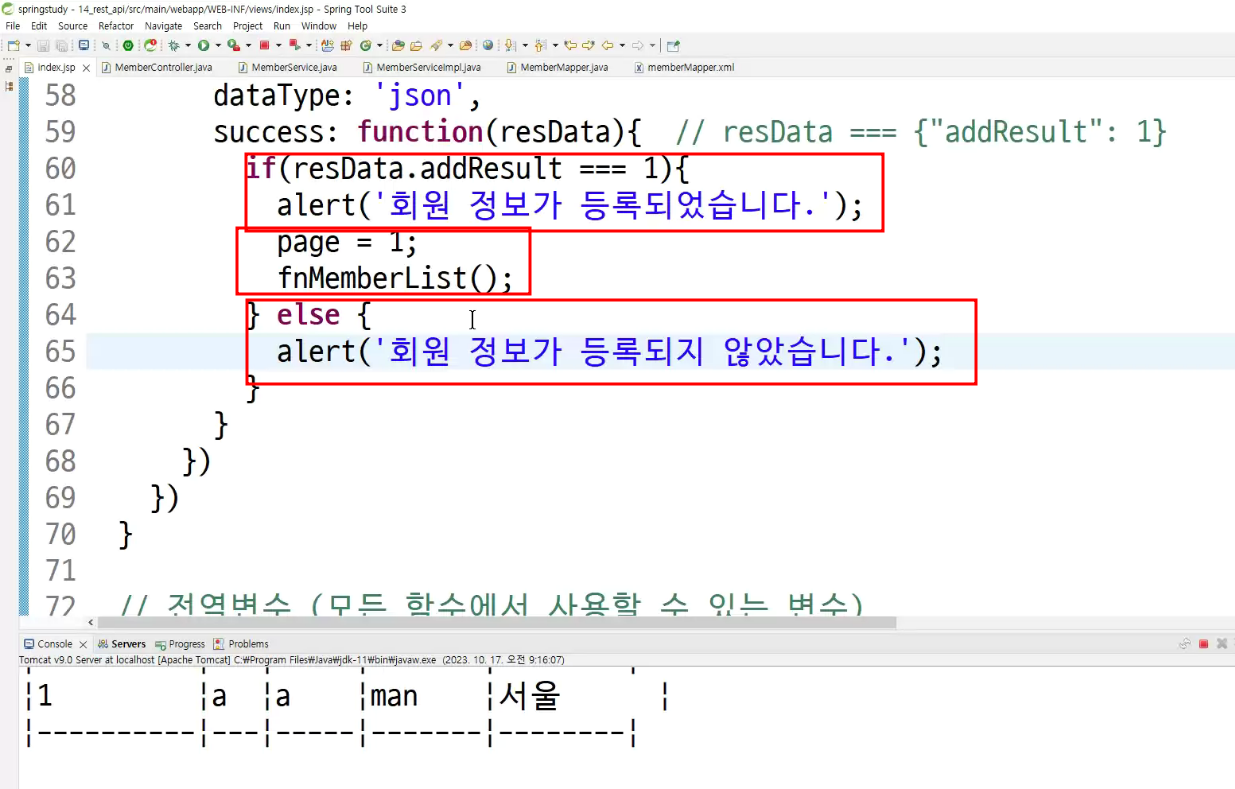
Task: Switch to the index.jsp editor tab
Action: [x=56, y=68]
